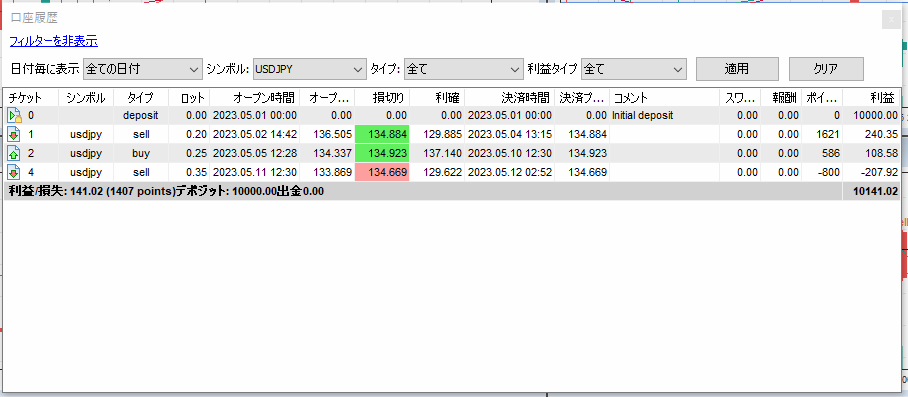
Task: Click red stop-loss cell 134.669
Action: click(382, 172)
